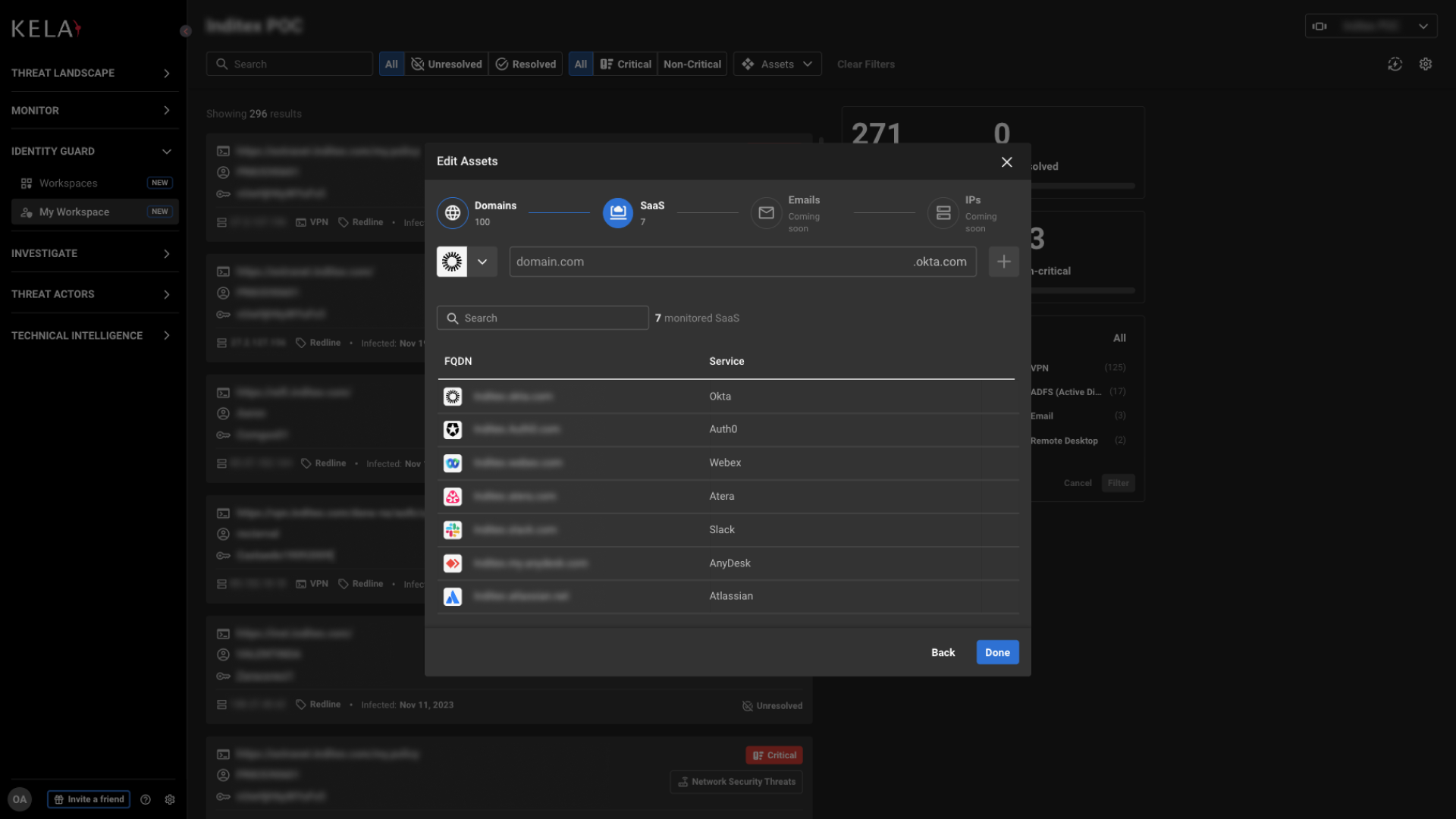1456x819 pixels.
Task: Click the Auth0 row icon
Action: click(x=453, y=430)
